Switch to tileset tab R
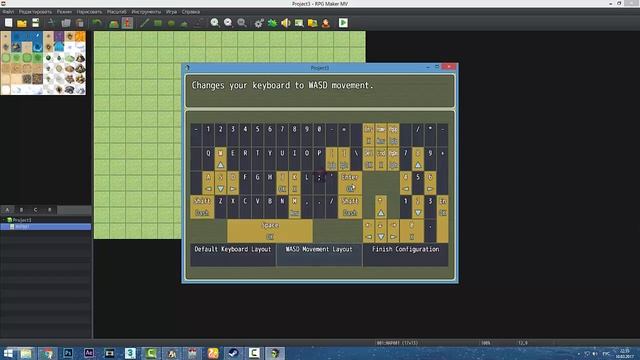 (x=50, y=210)
